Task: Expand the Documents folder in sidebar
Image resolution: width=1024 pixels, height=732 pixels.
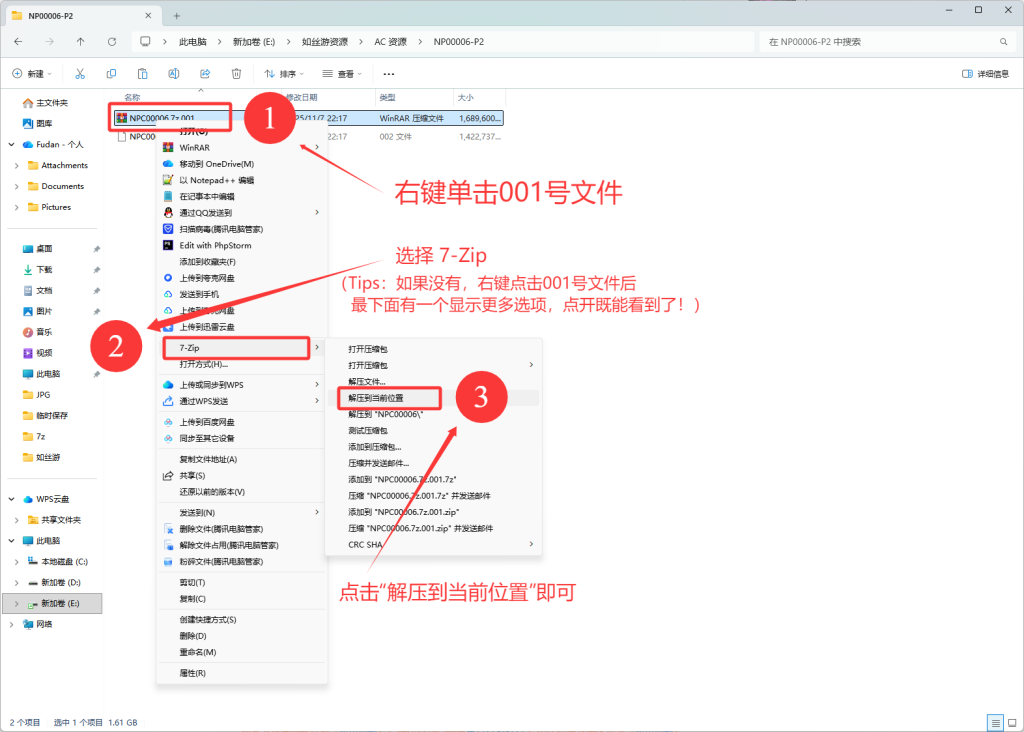Action: point(17,187)
